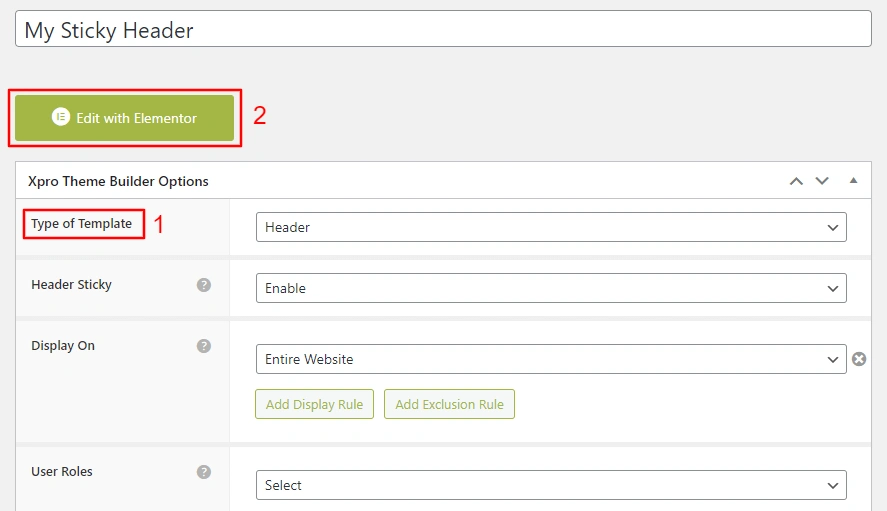Move the Xpro options panel up

point(796,181)
